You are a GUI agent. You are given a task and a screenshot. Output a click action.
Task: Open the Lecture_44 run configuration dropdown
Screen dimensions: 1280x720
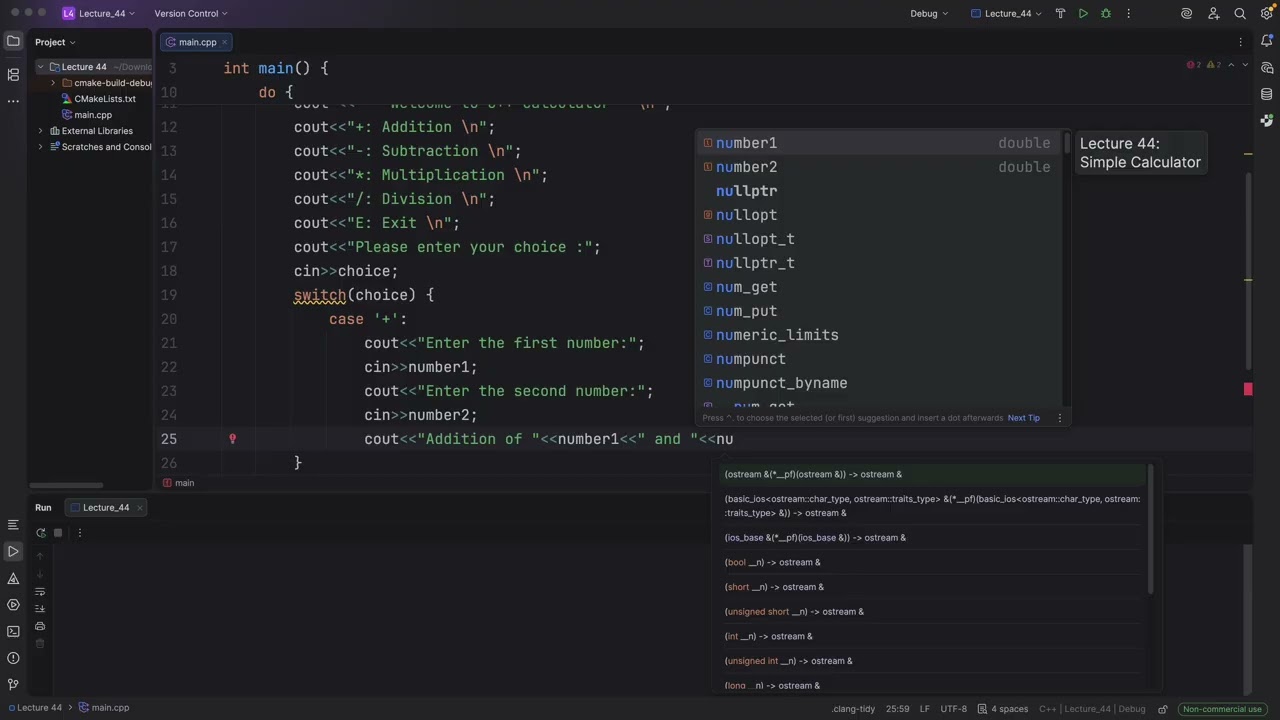1007,14
